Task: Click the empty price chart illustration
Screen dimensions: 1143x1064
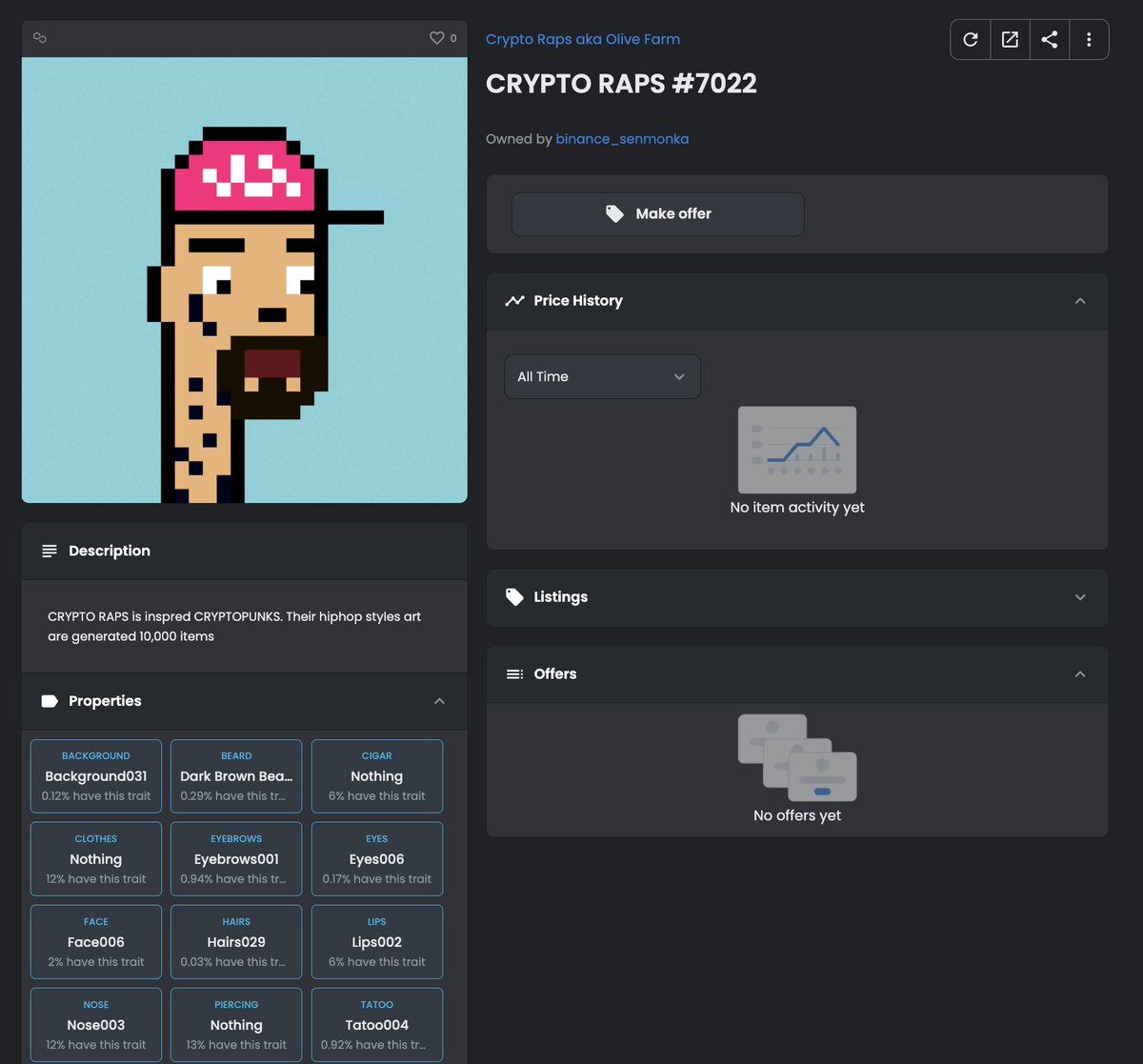Action: tap(797, 450)
